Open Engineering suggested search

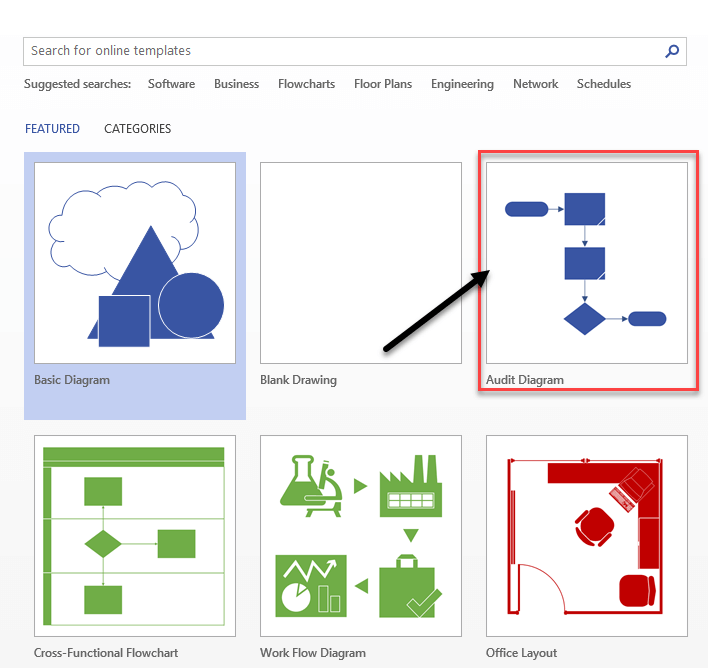point(462,84)
